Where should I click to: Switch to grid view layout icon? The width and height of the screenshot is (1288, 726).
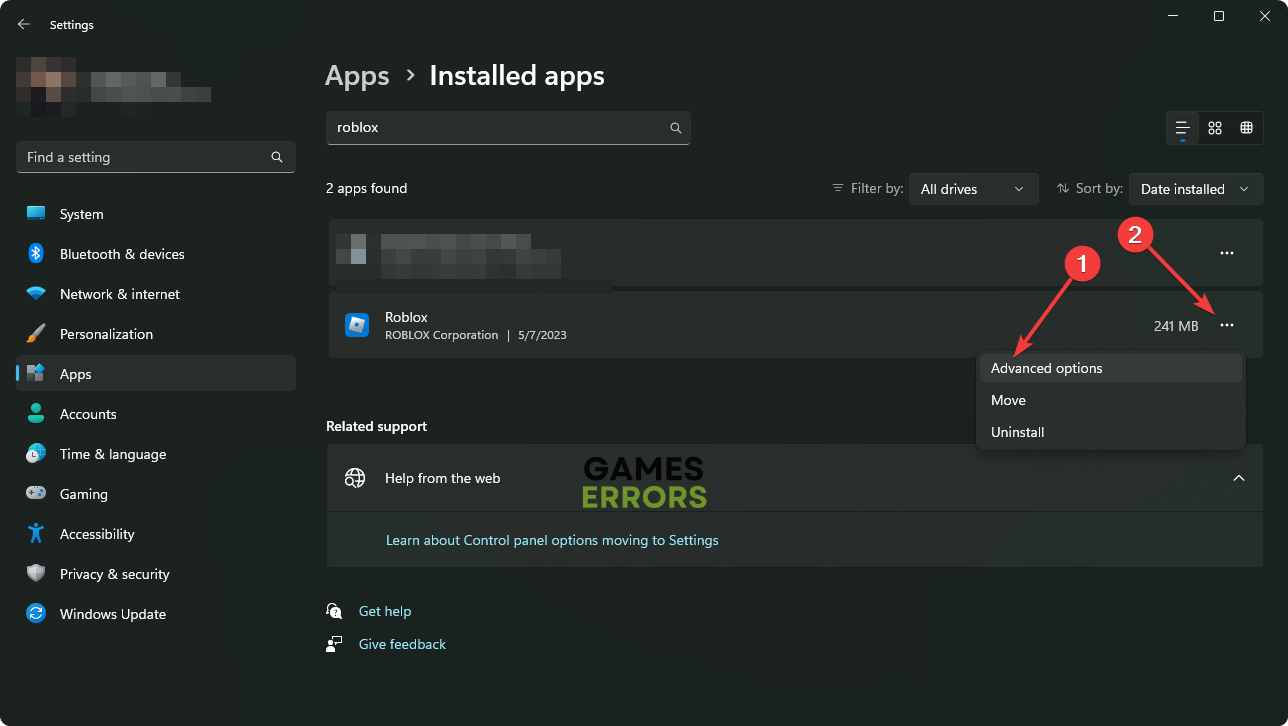(1215, 128)
